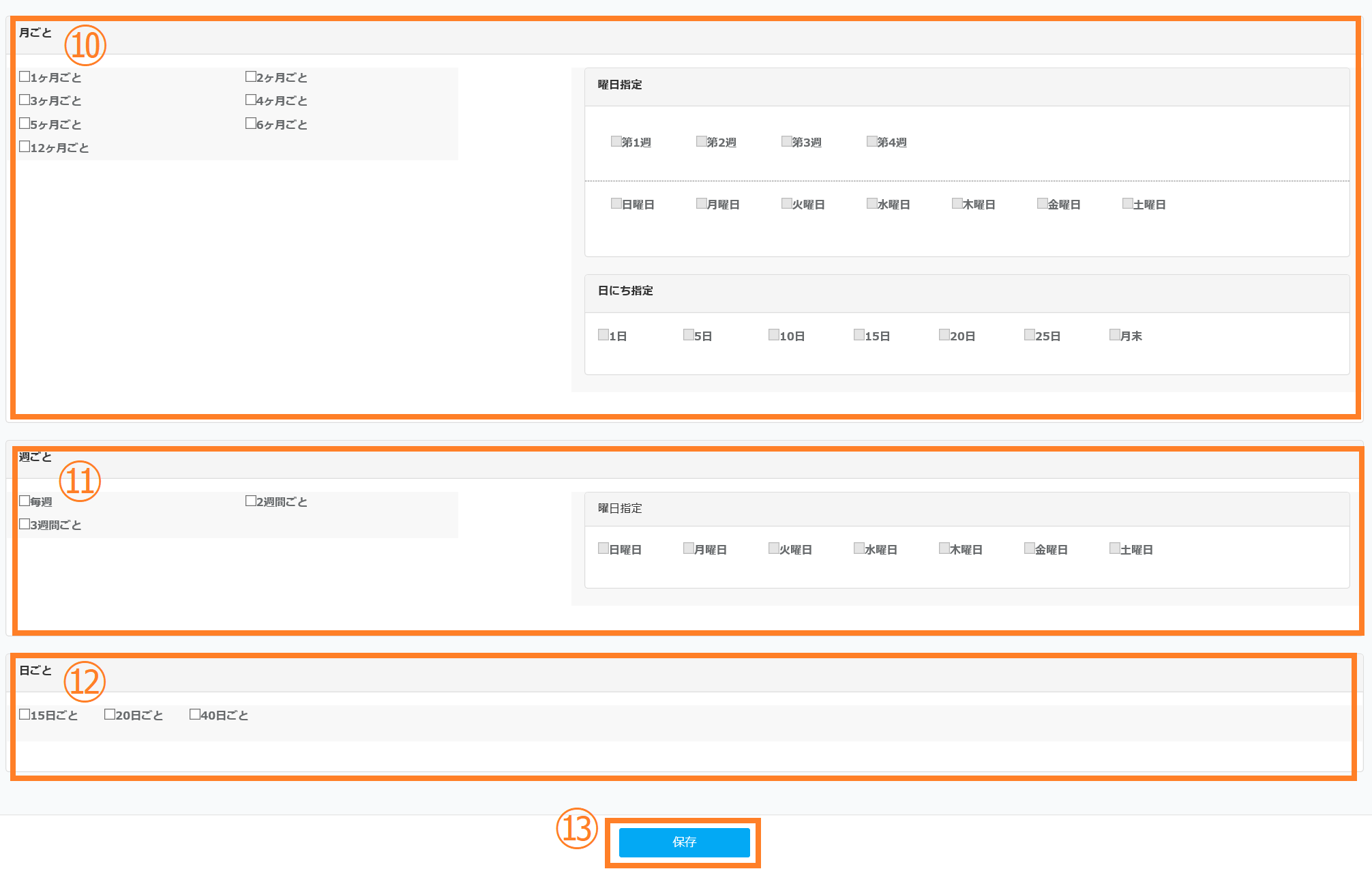Check 水曜日 in the monthly section

click(872, 203)
